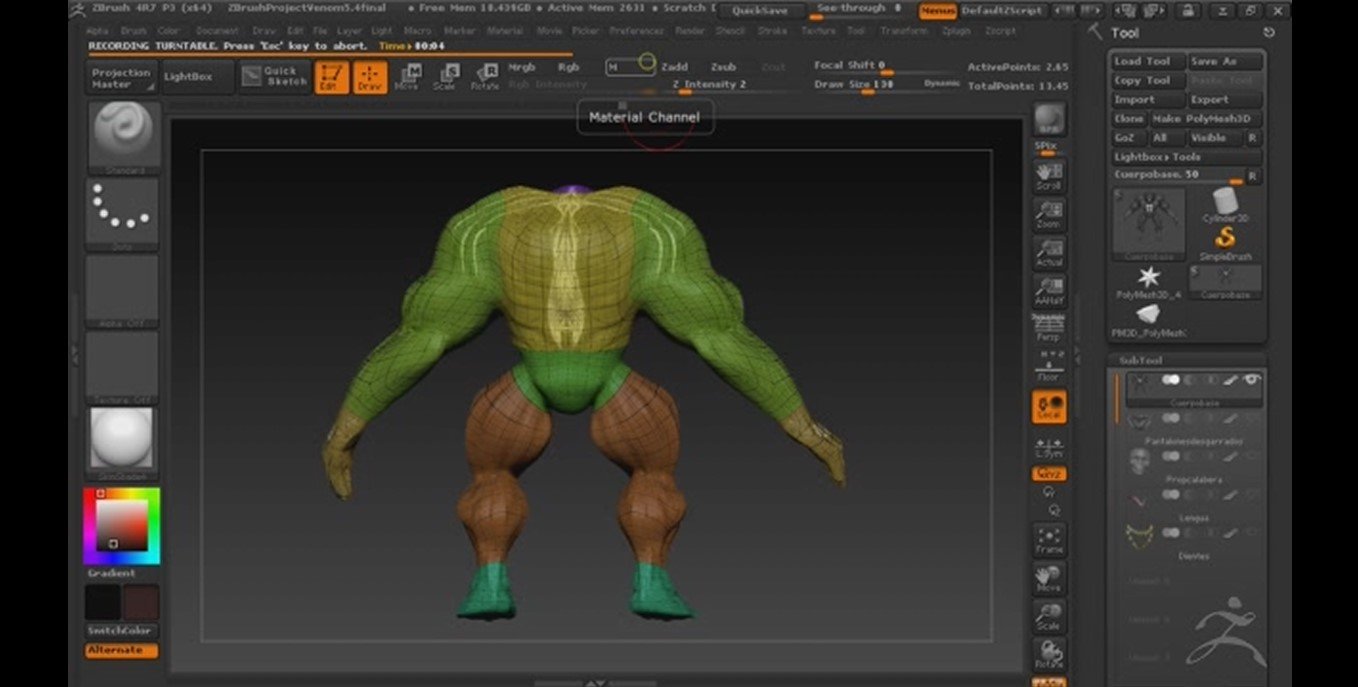Toggle Zsub sculpt mode
The height and width of the screenshot is (687, 1358).
[x=723, y=67]
